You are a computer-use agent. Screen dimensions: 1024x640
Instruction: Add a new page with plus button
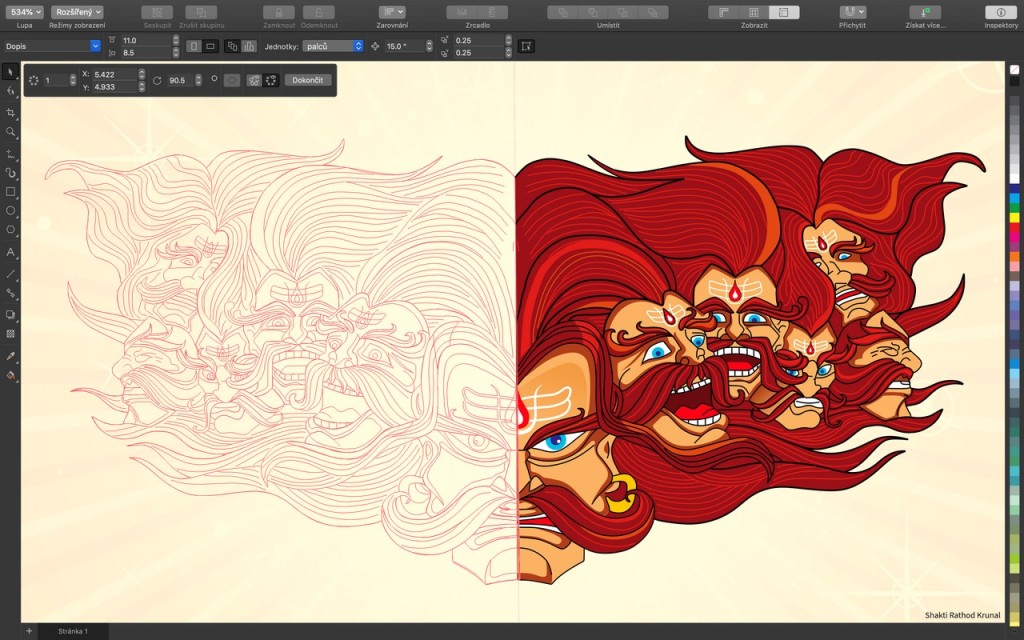click(29, 632)
